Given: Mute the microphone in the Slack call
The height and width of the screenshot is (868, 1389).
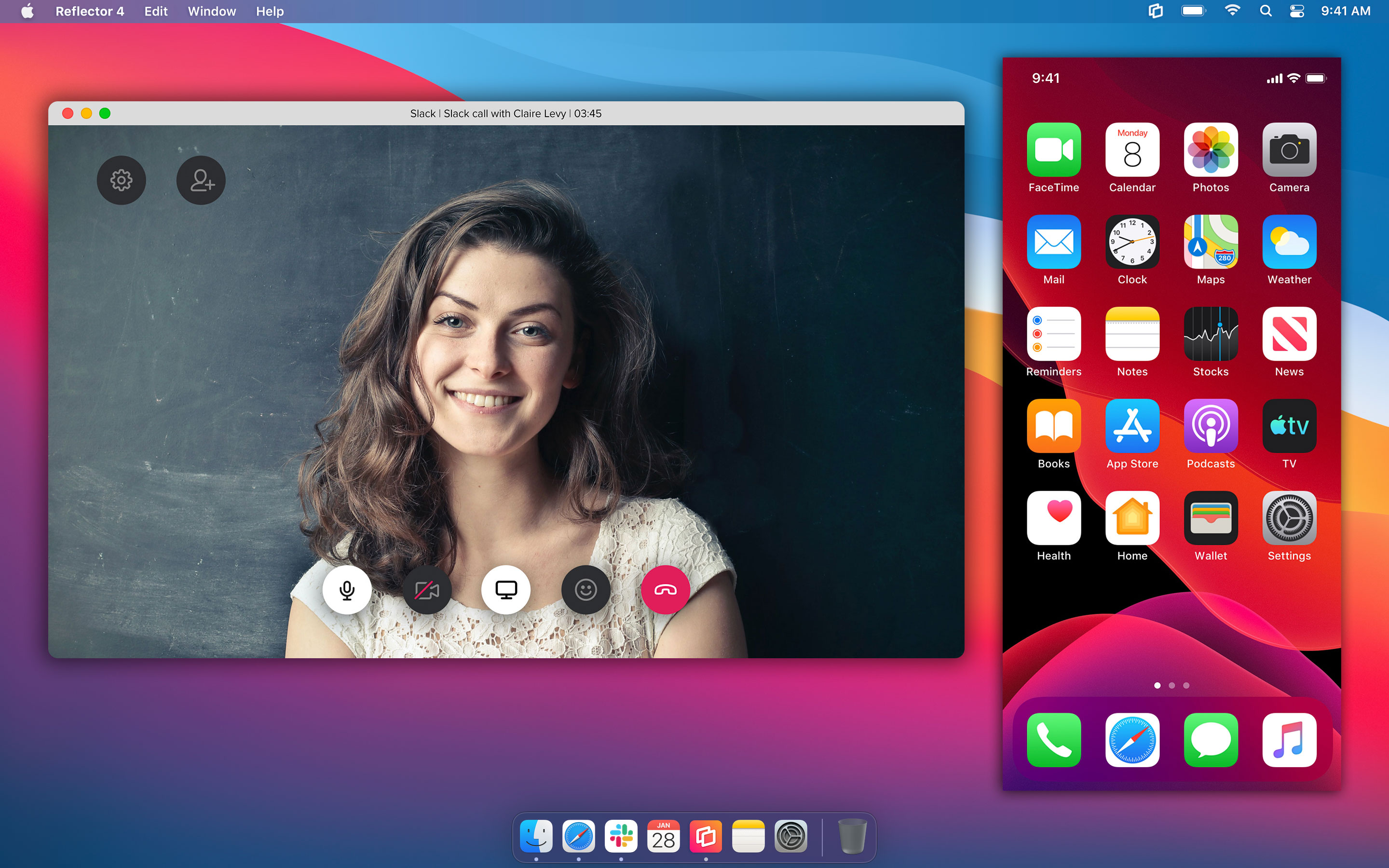Looking at the screenshot, I should pos(347,589).
